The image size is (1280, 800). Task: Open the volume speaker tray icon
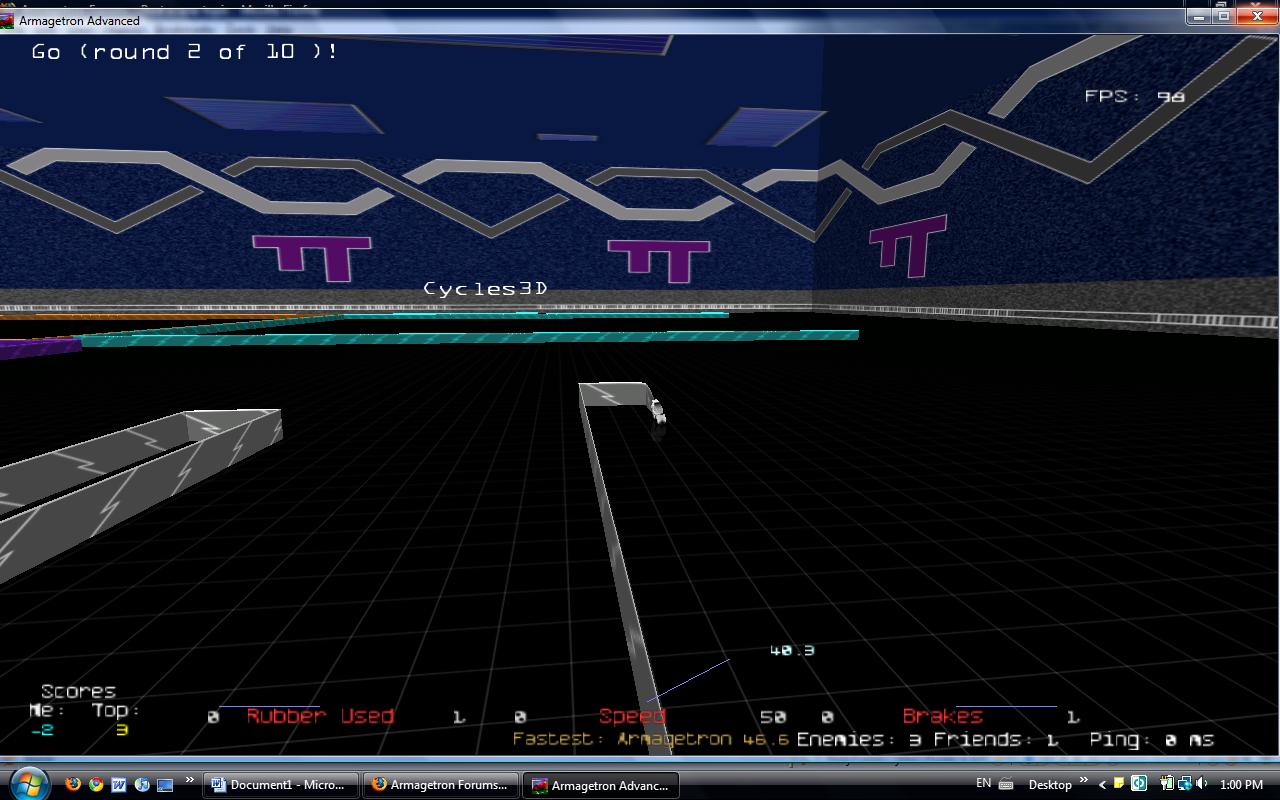[x=1201, y=784]
